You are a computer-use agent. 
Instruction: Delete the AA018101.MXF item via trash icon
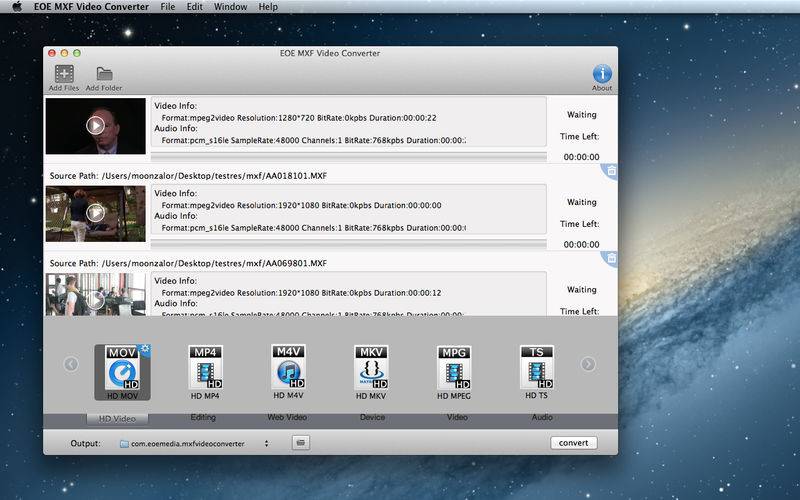pos(611,171)
